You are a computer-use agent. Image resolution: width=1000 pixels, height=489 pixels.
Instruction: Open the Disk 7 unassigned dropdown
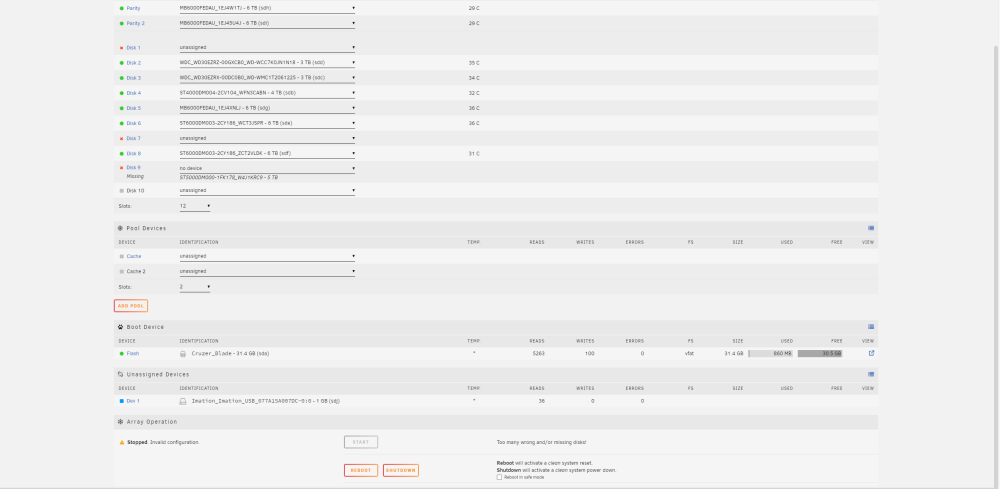[x=267, y=138]
